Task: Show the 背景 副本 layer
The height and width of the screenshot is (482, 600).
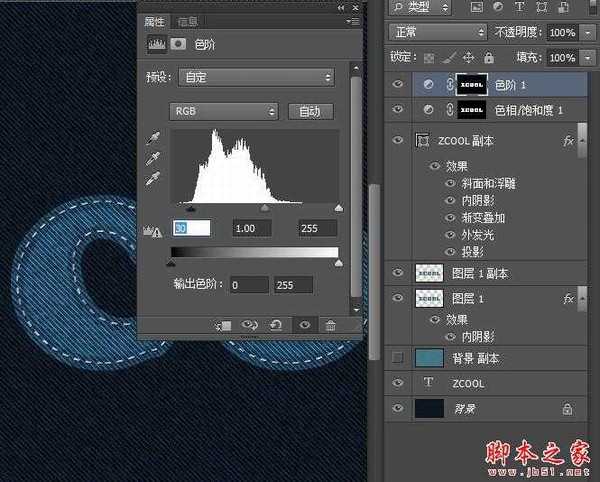Action: [x=398, y=357]
